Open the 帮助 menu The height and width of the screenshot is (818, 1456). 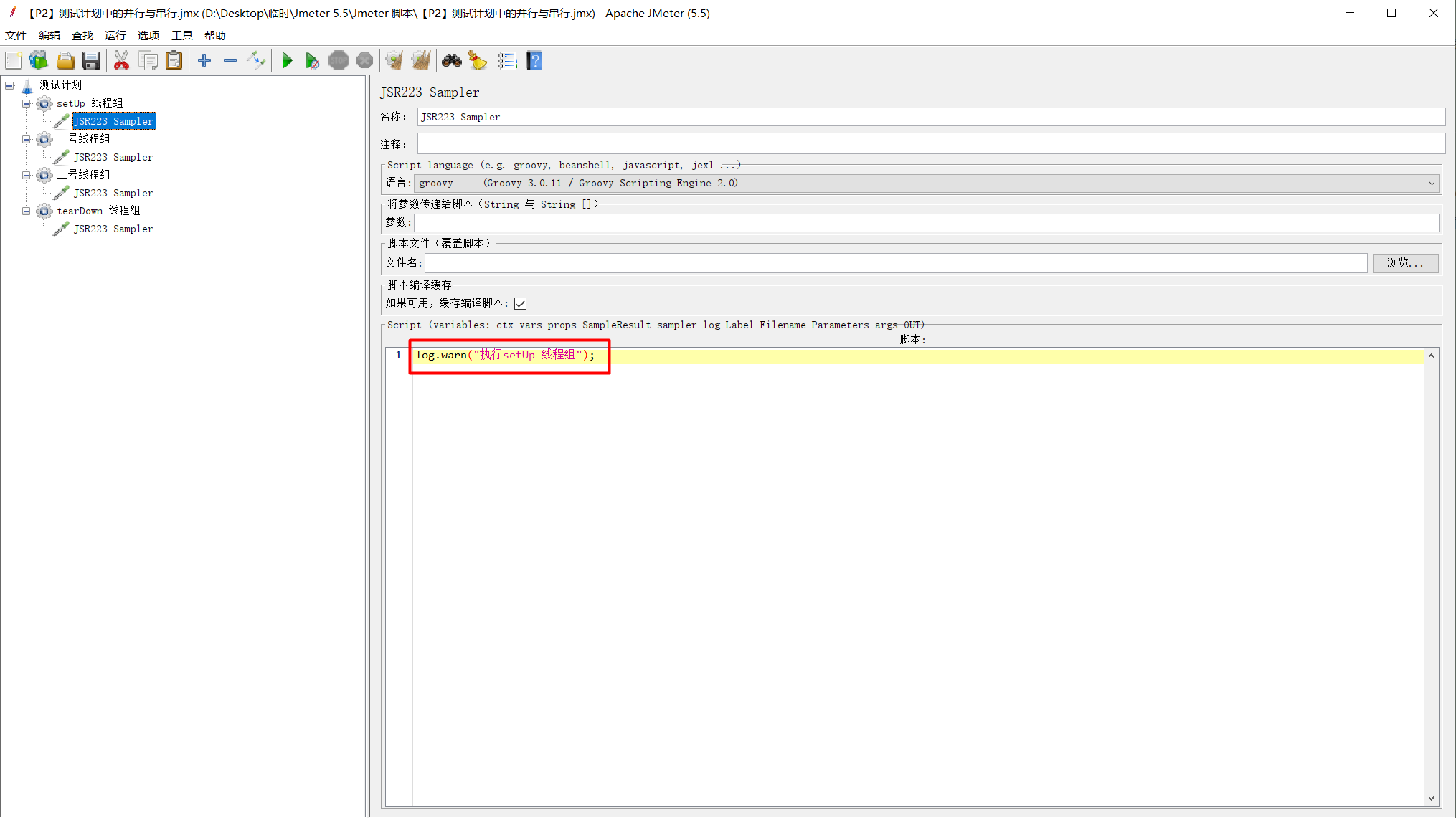[215, 36]
